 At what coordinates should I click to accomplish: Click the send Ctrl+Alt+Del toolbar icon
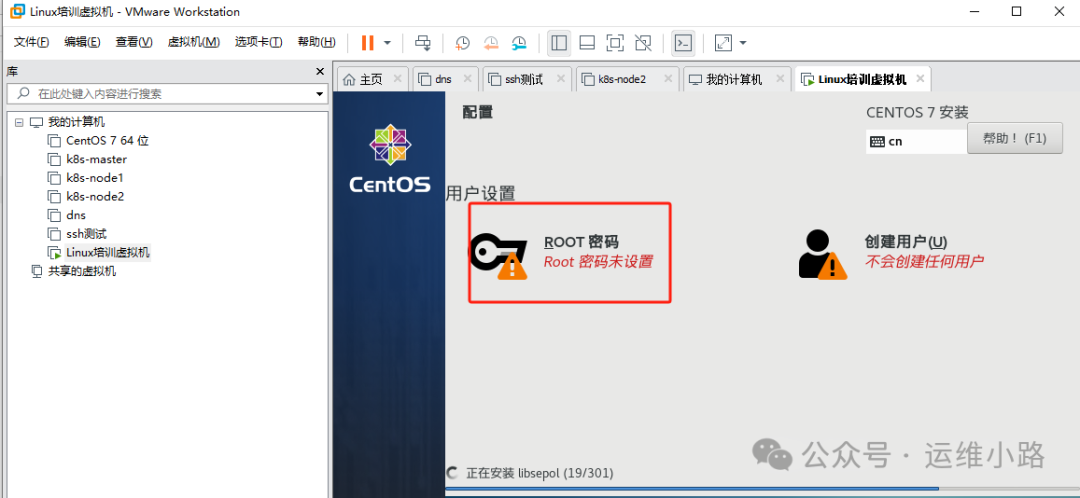[x=422, y=43]
